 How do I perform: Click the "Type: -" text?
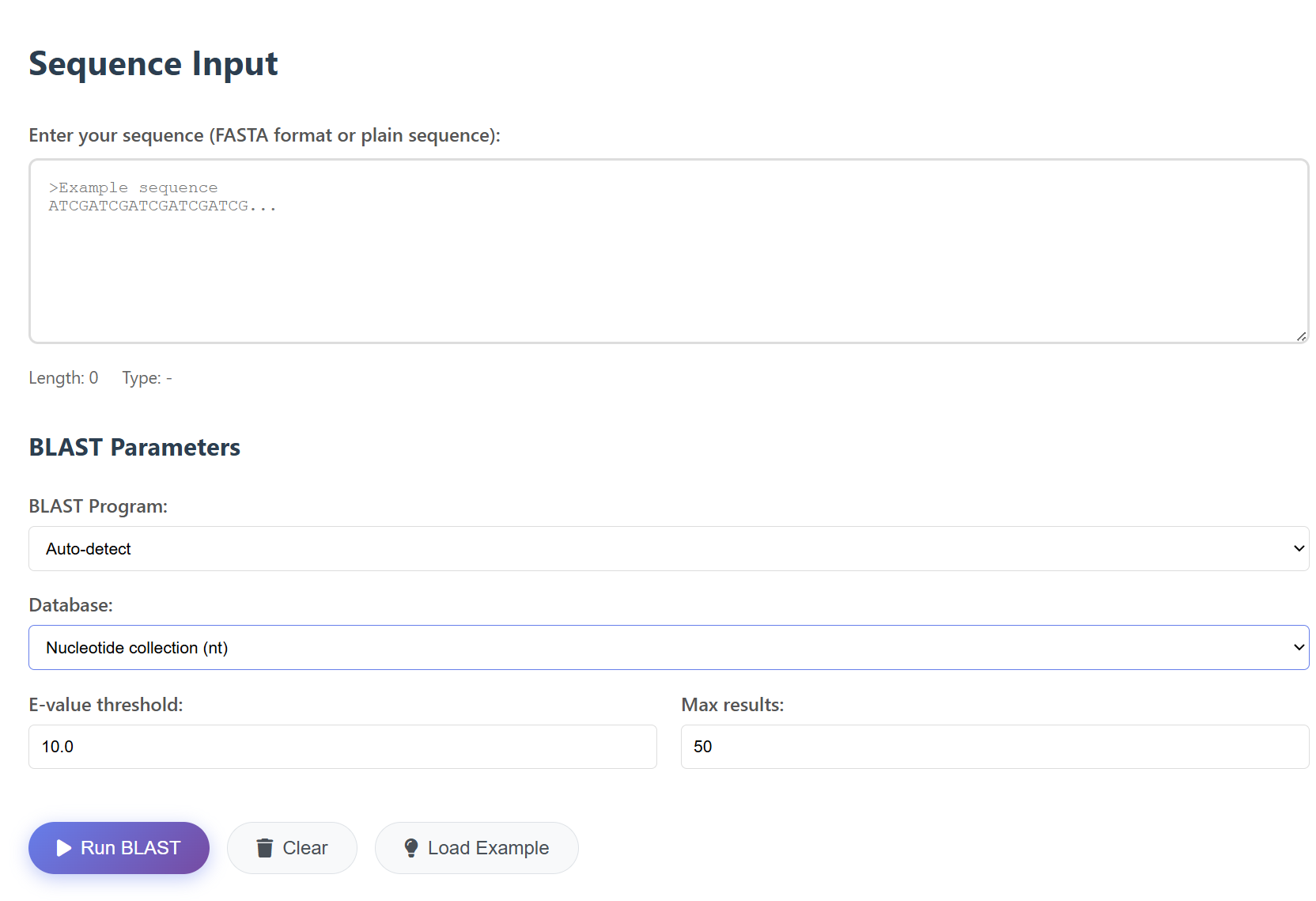click(x=147, y=378)
